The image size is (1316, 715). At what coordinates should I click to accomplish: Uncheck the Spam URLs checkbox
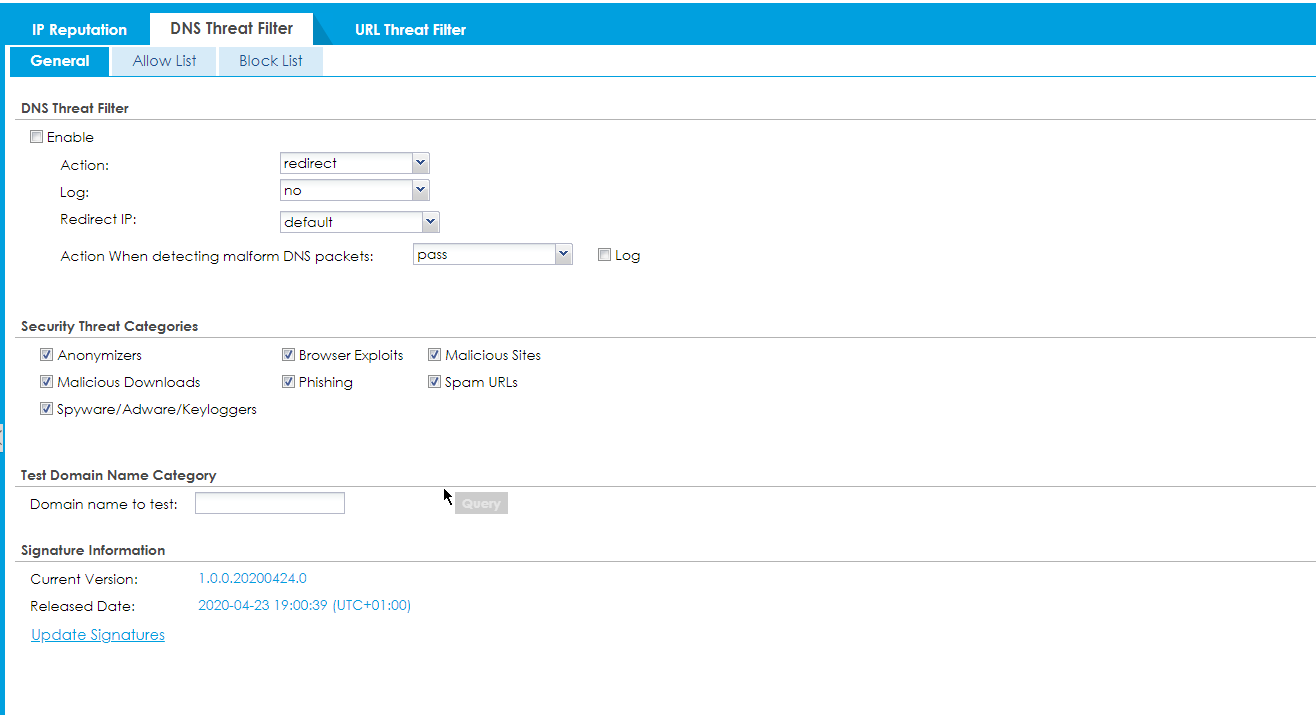(434, 382)
